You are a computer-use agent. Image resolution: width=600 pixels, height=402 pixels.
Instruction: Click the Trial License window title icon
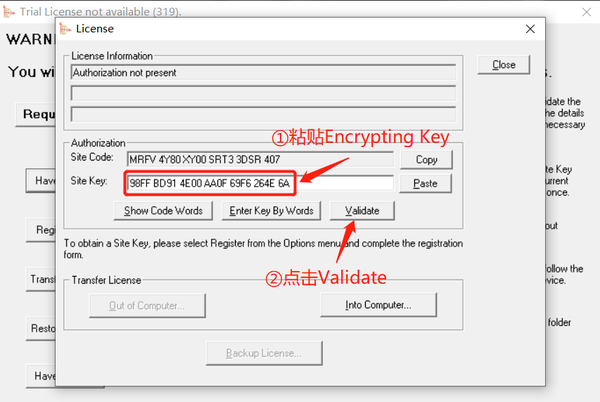tap(9, 12)
